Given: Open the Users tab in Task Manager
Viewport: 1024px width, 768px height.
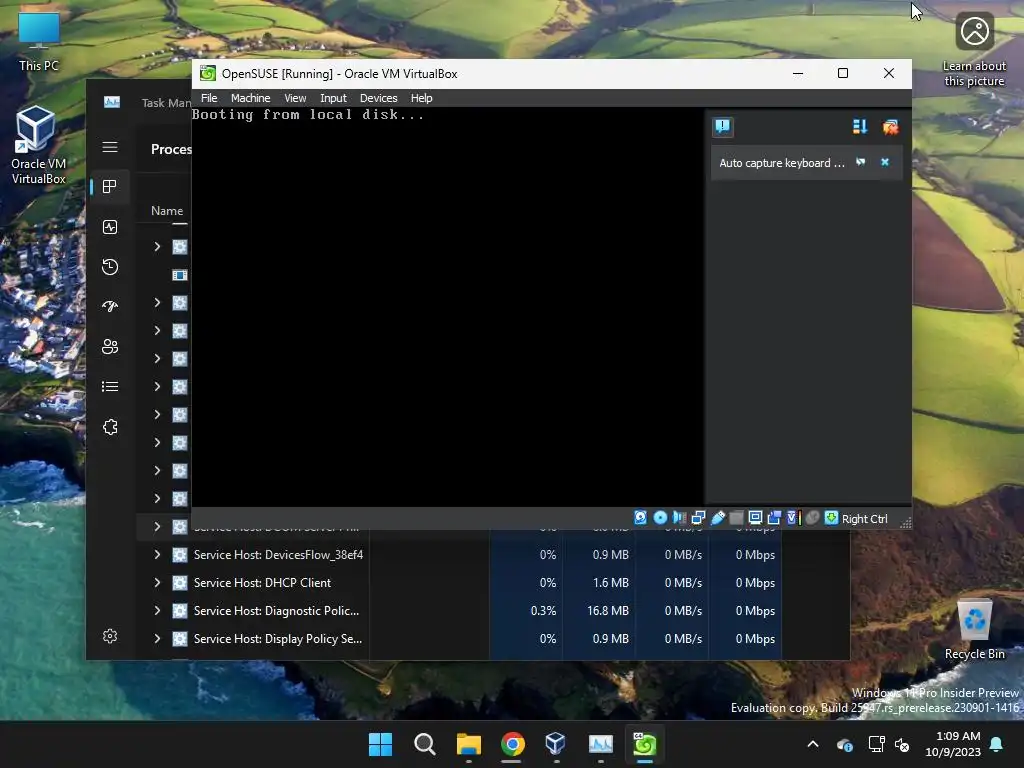Looking at the screenshot, I should click(110, 347).
